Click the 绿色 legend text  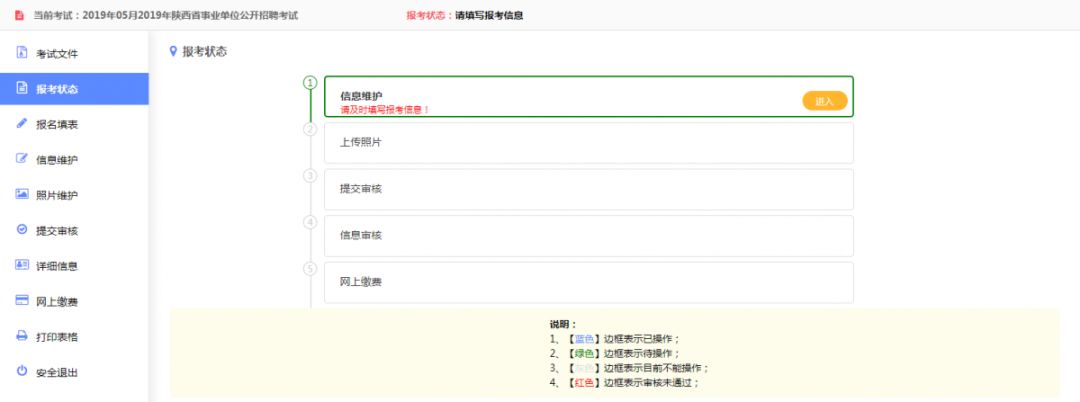coord(585,354)
